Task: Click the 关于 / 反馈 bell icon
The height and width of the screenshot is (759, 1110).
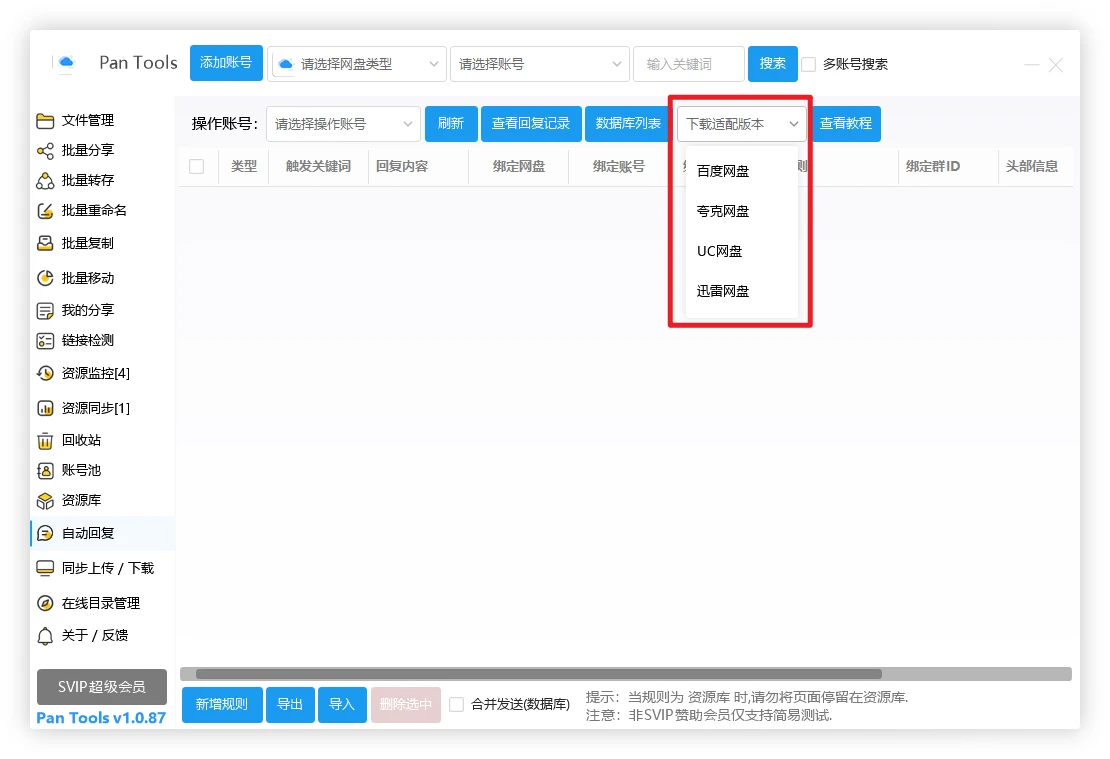Action: [x=45, y=636]
